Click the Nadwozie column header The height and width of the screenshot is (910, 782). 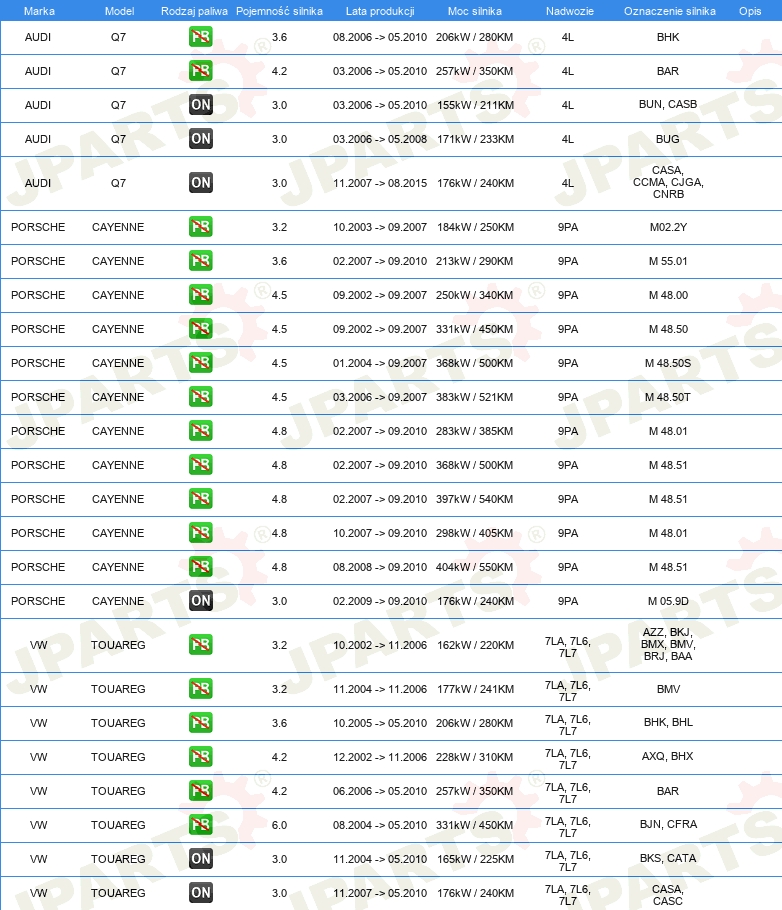pos(570,11)
